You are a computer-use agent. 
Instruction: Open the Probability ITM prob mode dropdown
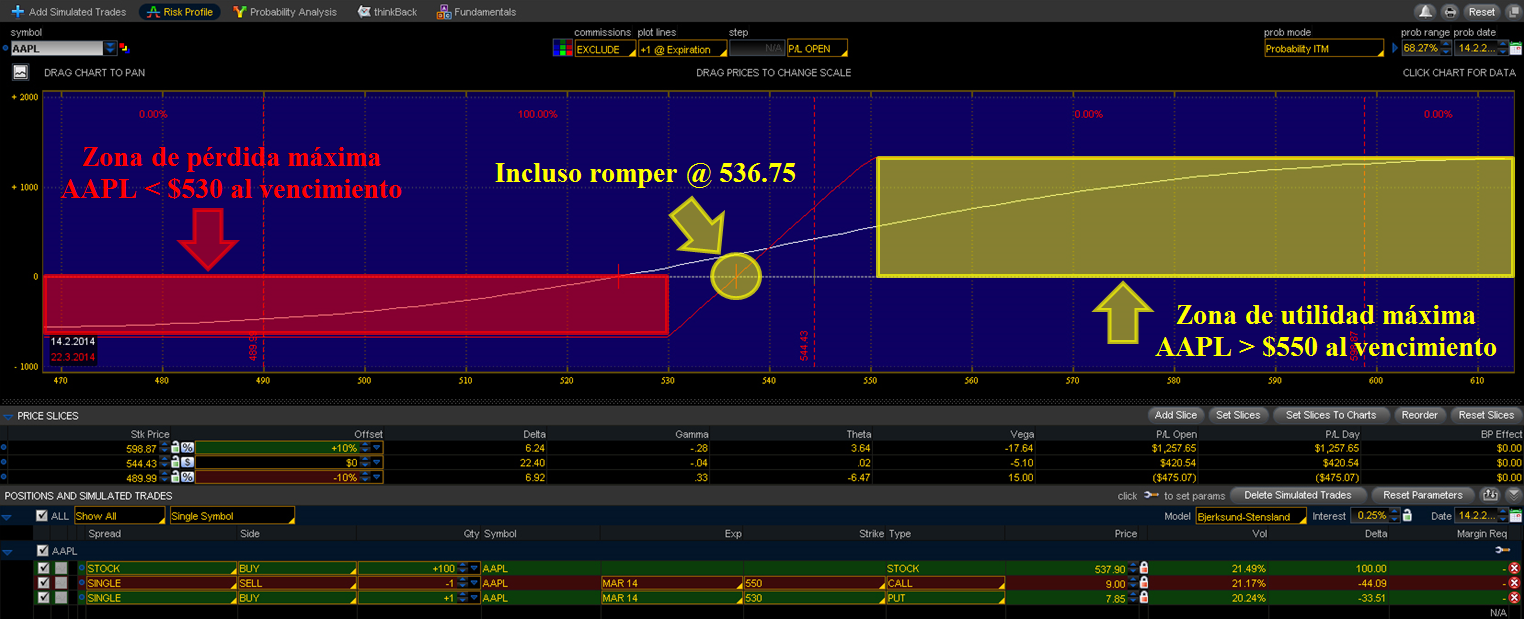[x=1324, y=48]
